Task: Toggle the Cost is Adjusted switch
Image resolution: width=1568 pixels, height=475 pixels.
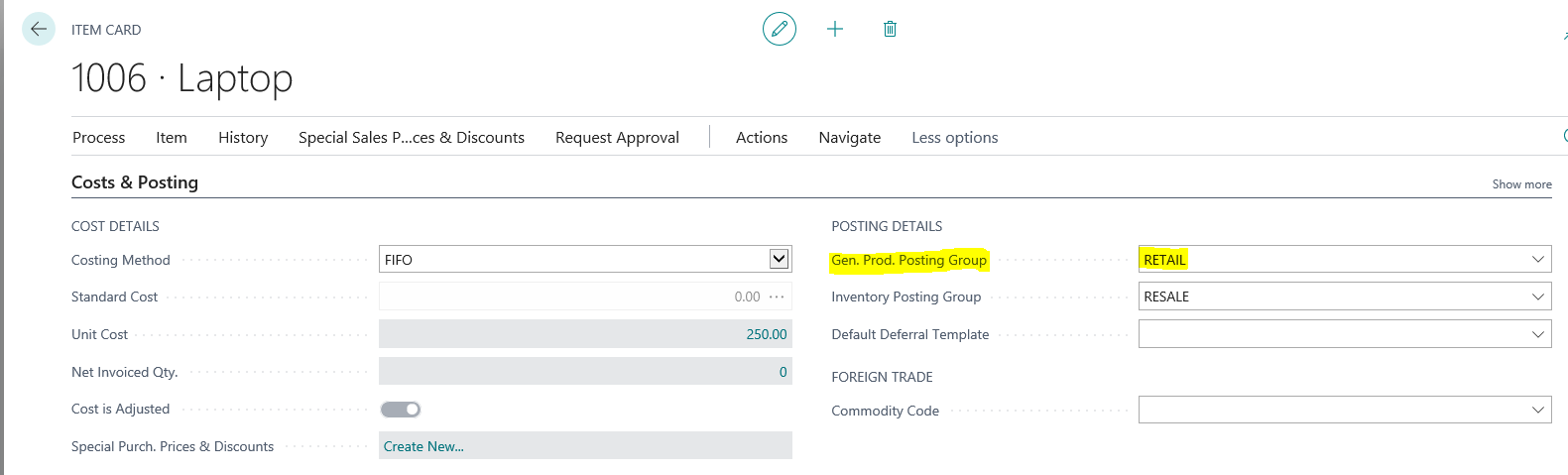Action: (401, 410)
